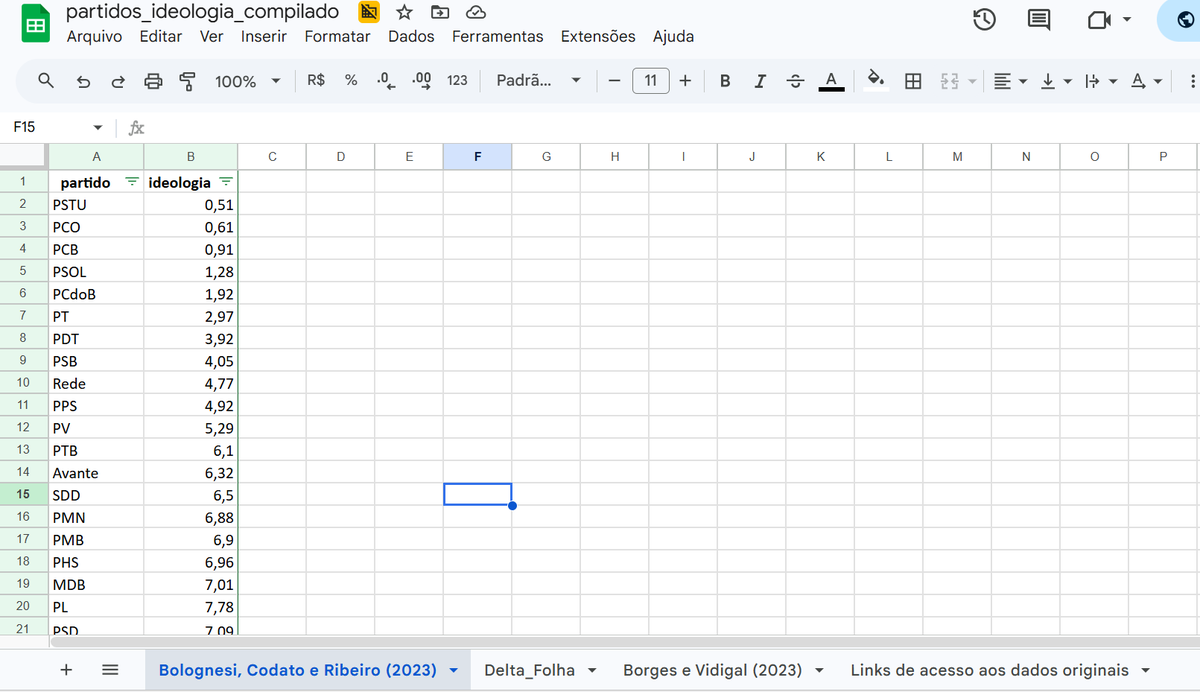Click the document title partidos_ideologia_compilado

[202, 12]
